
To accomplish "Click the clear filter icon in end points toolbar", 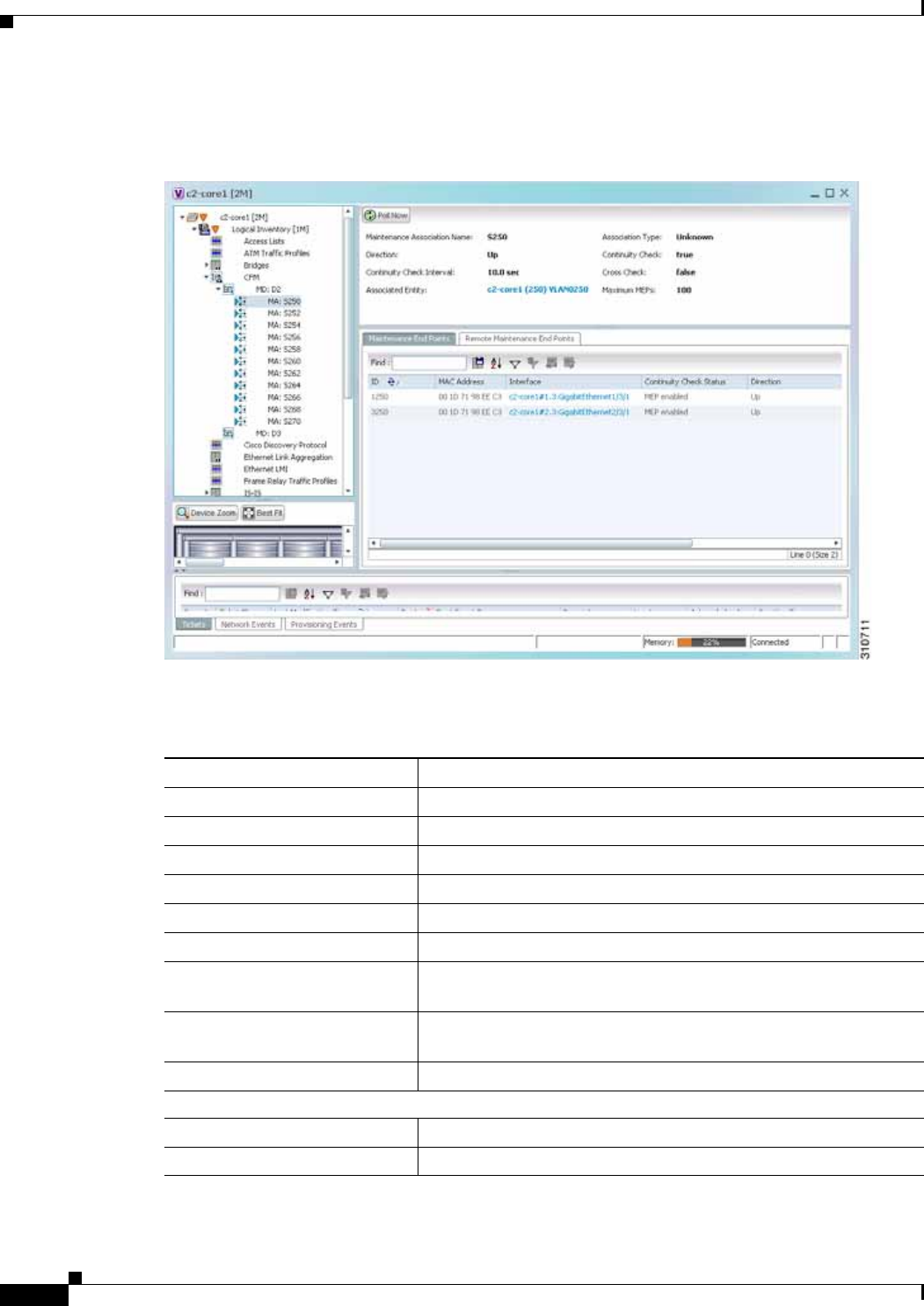I will coord(533,362).
